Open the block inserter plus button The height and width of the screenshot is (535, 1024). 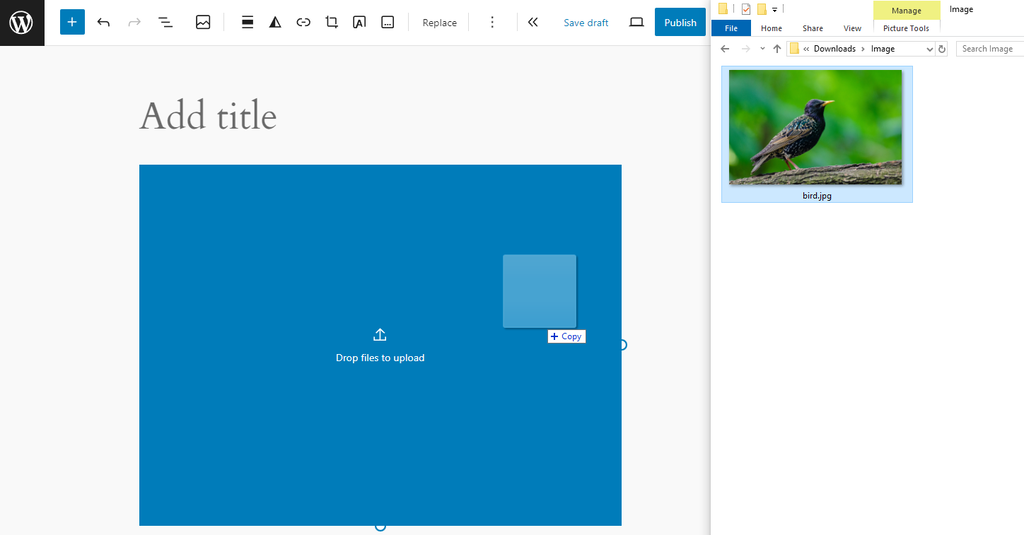72,22
